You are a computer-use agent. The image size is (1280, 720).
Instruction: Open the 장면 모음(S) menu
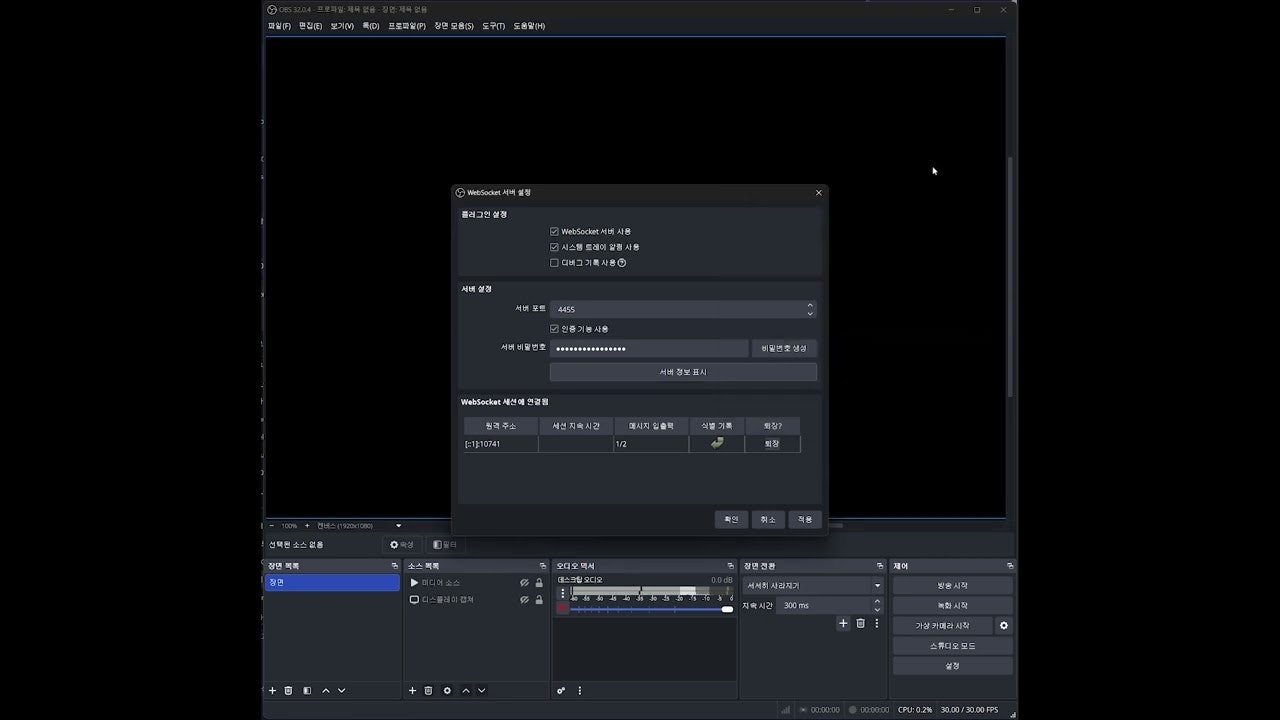pyautogui.click(x=454, y=26)
